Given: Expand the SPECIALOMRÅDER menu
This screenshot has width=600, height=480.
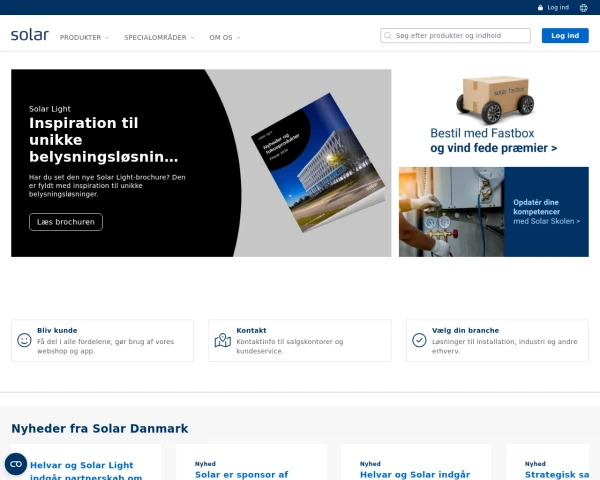Looking at the screenshot, I should [159, 38].
